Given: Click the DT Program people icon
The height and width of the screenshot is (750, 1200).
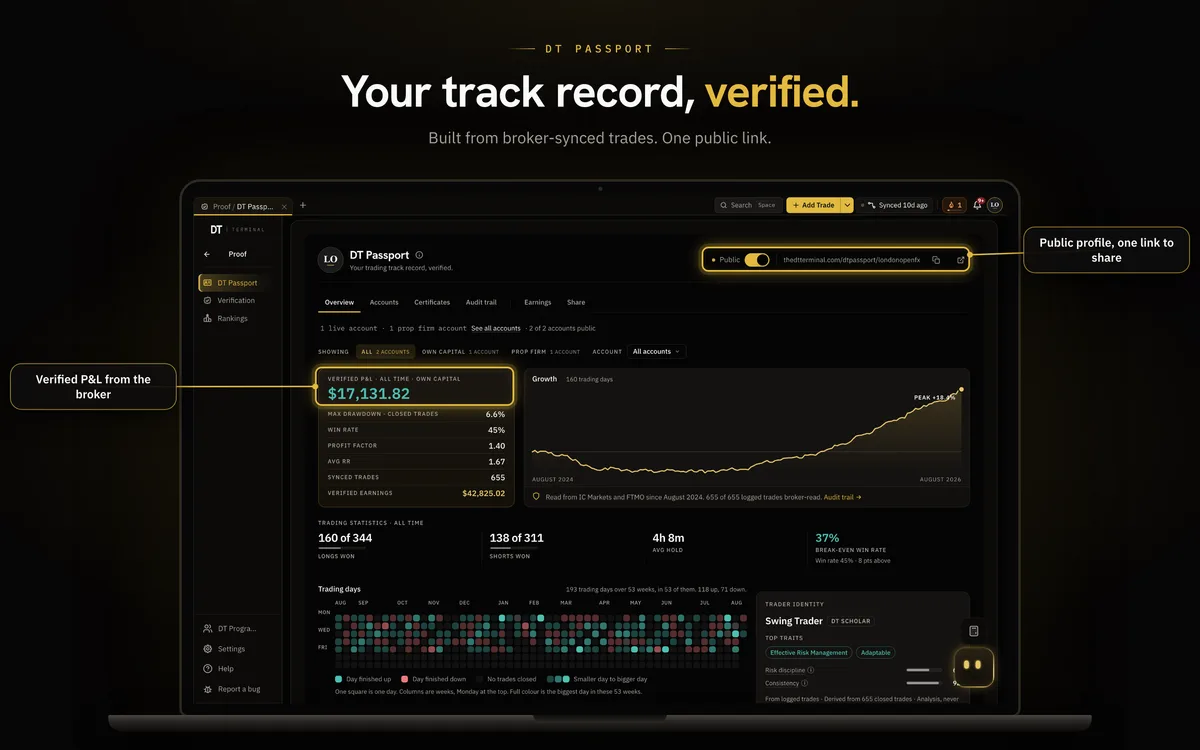Looking at the screenshot, I should (x=207, y=629).
